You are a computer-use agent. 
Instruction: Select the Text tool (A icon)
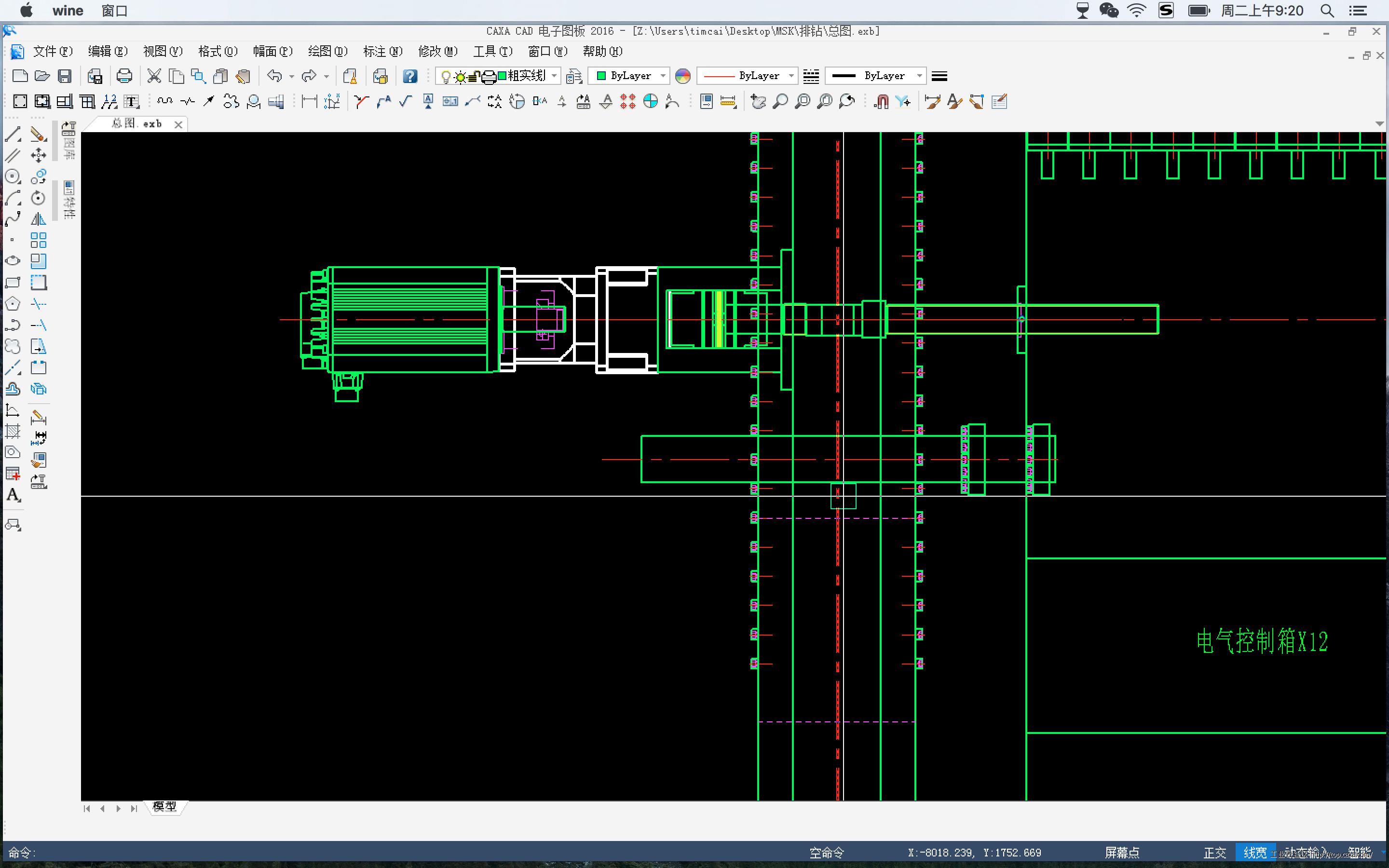tap(13, 495)
